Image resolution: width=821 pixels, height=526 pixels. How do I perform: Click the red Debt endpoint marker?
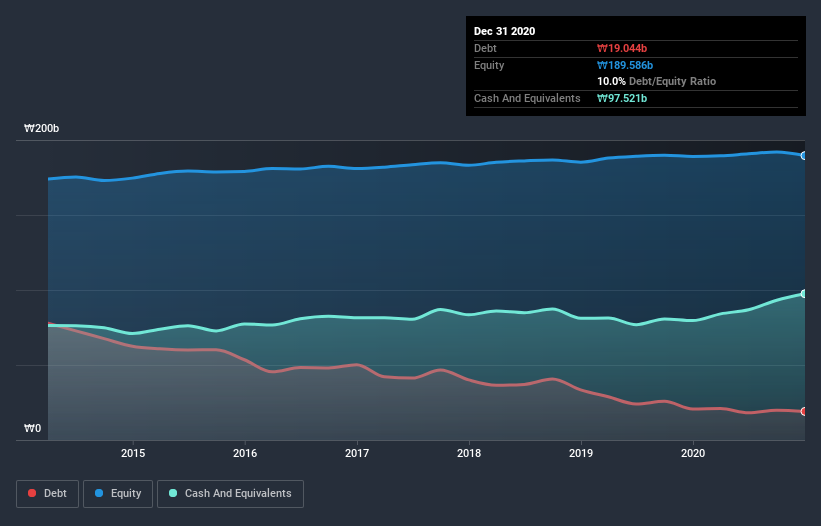click(x=804, y=411)
